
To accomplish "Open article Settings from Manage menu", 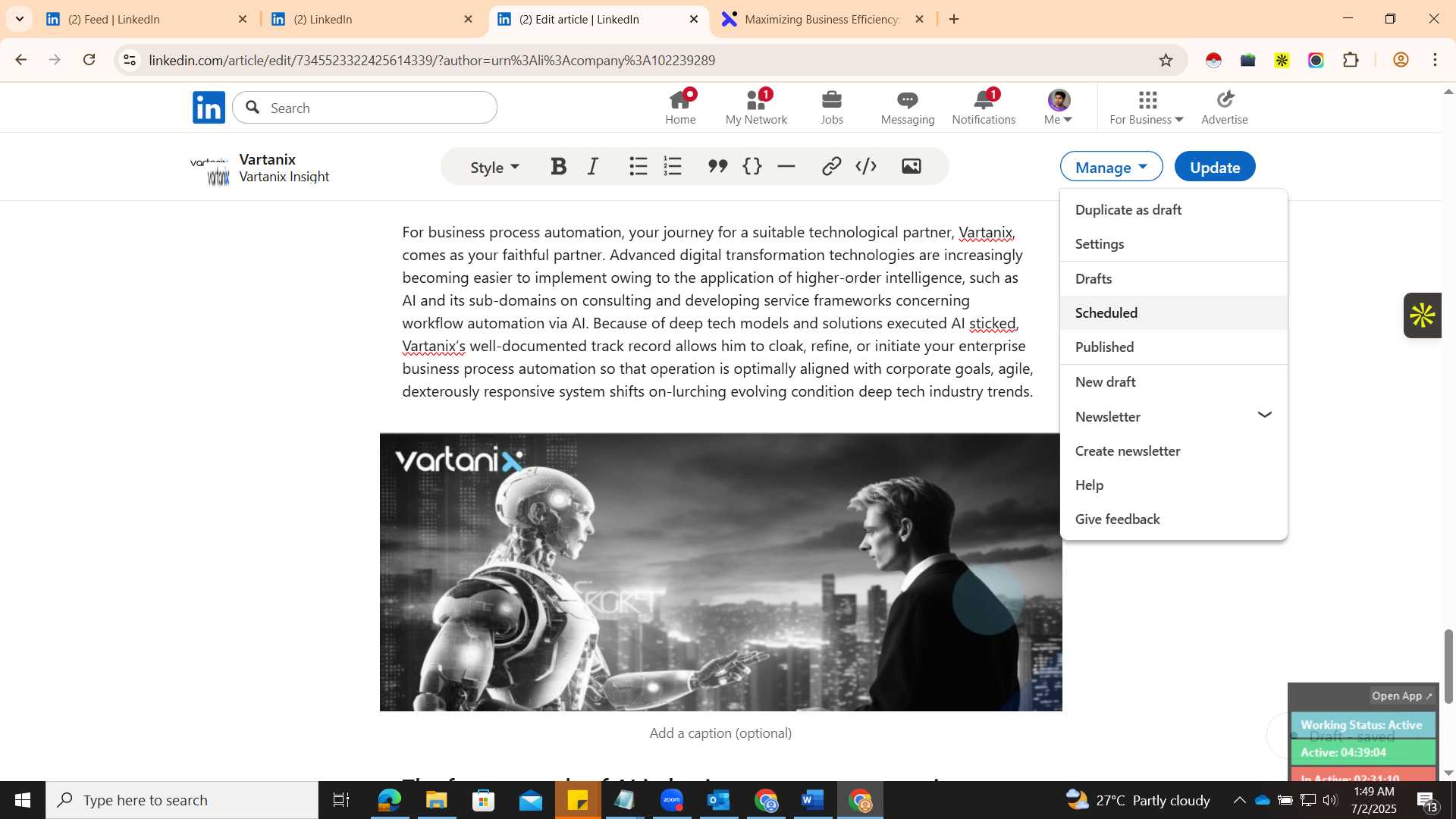I will (x=1173, y=244).
